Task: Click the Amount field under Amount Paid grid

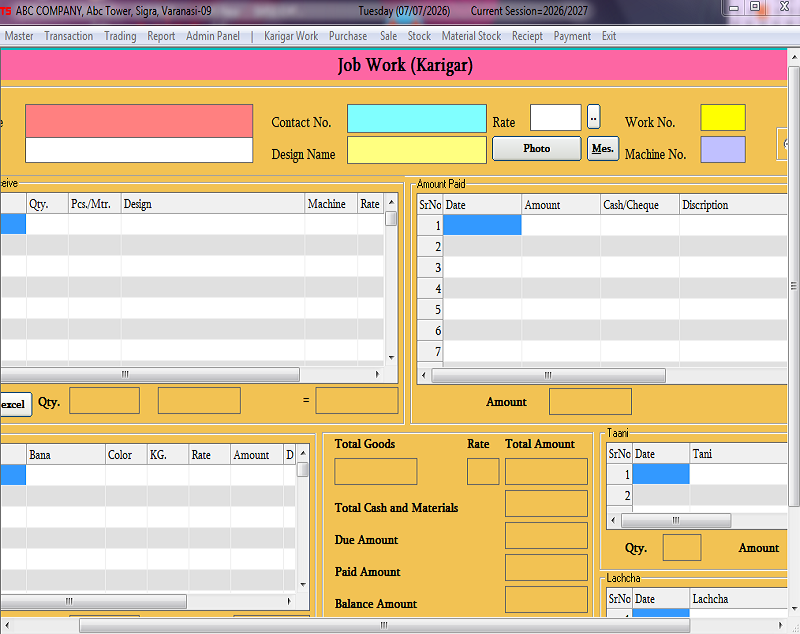Action: pyautogui.click(x=590, y=401)
